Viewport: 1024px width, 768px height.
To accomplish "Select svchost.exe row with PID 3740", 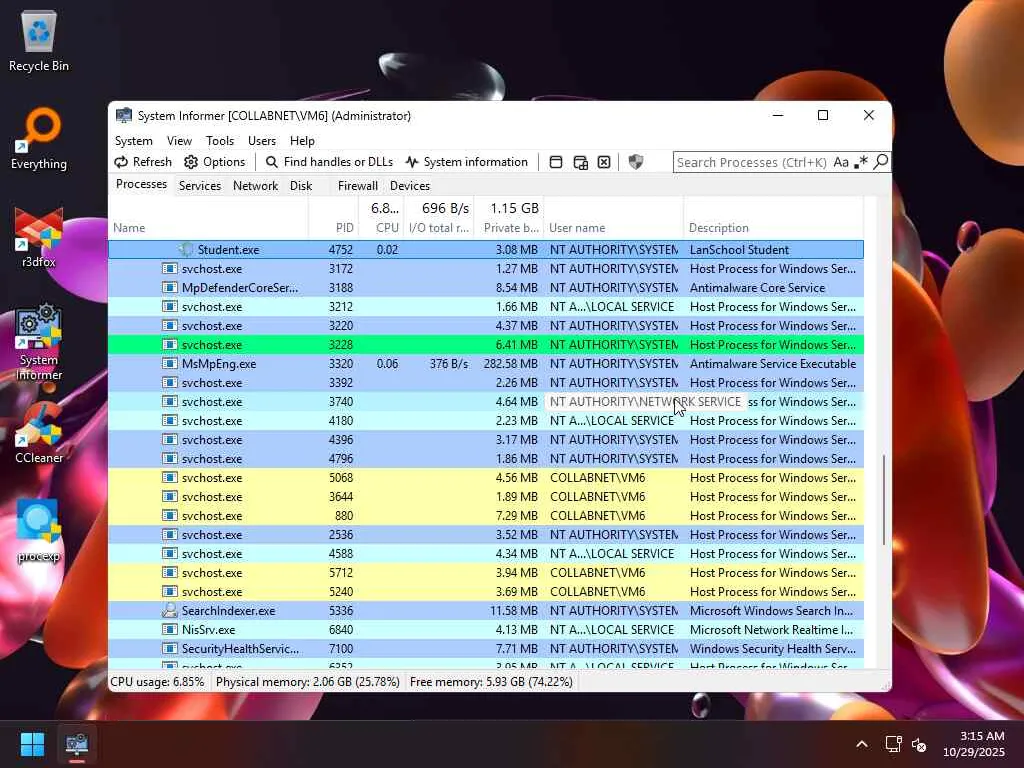I will (x=486, y=402).
